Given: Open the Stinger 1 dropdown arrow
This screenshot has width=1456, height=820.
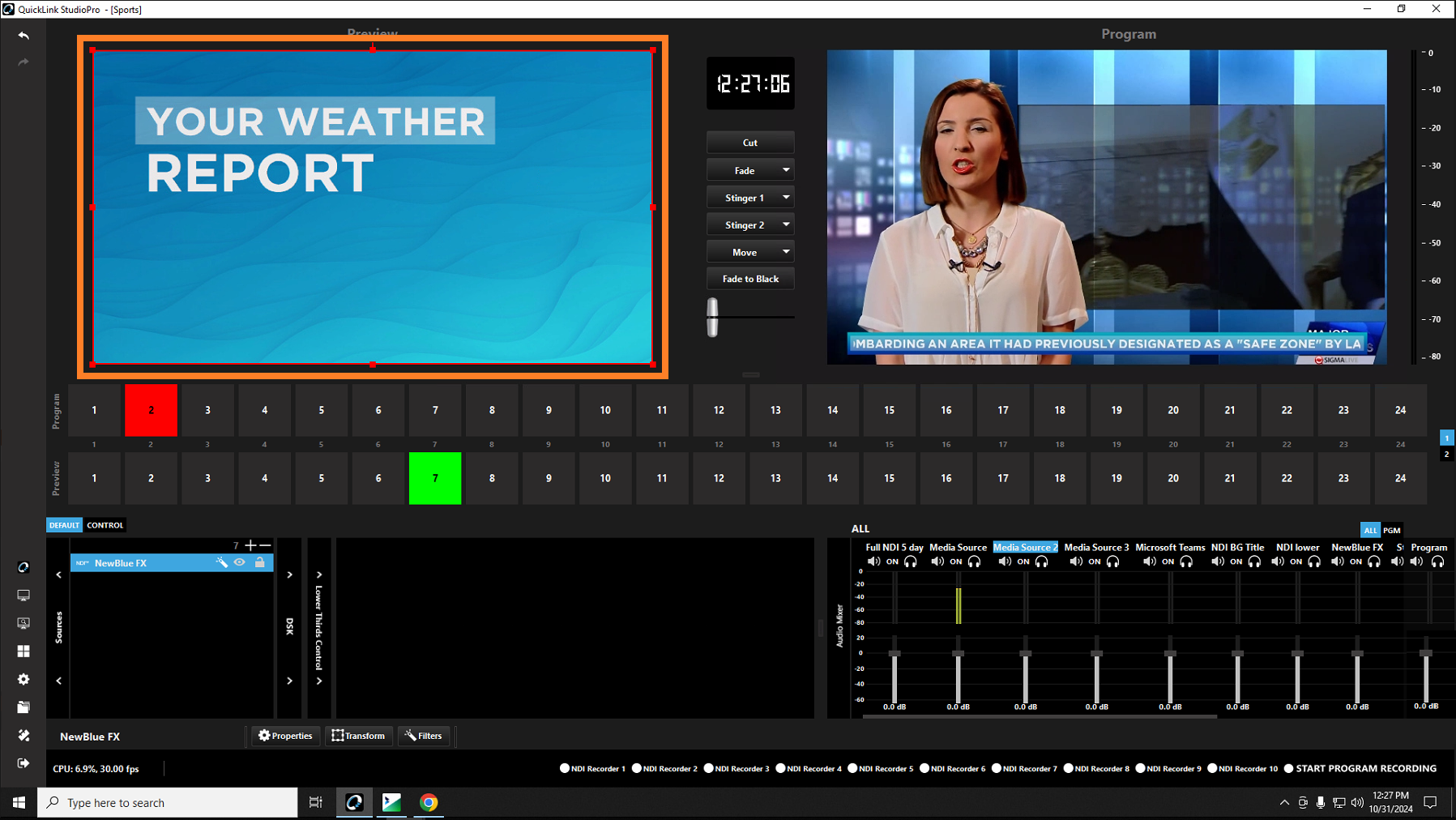Looking at the screenshot, I should [785, 198].
